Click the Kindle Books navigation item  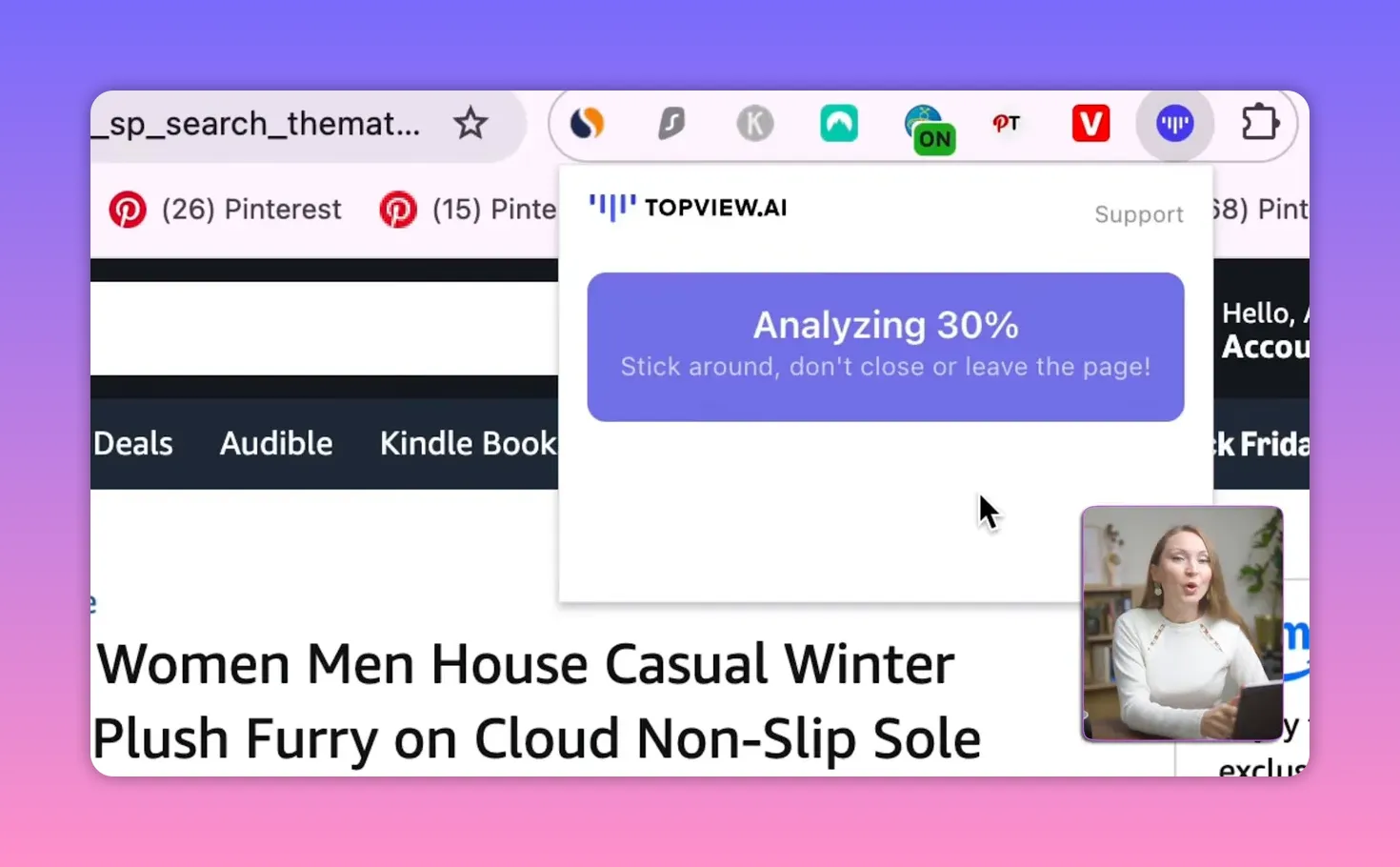[x=469, y=442]
